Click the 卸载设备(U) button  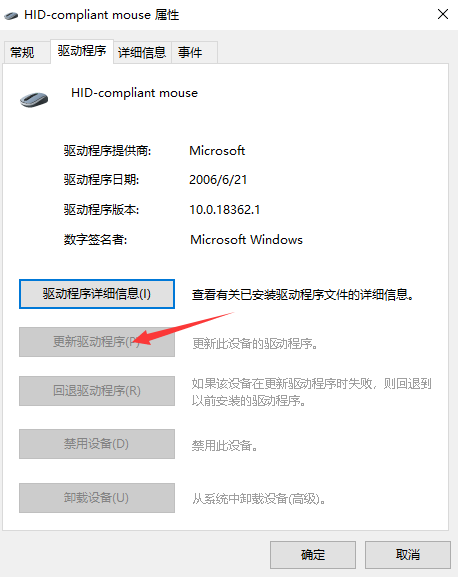click(x=97, y=498)
